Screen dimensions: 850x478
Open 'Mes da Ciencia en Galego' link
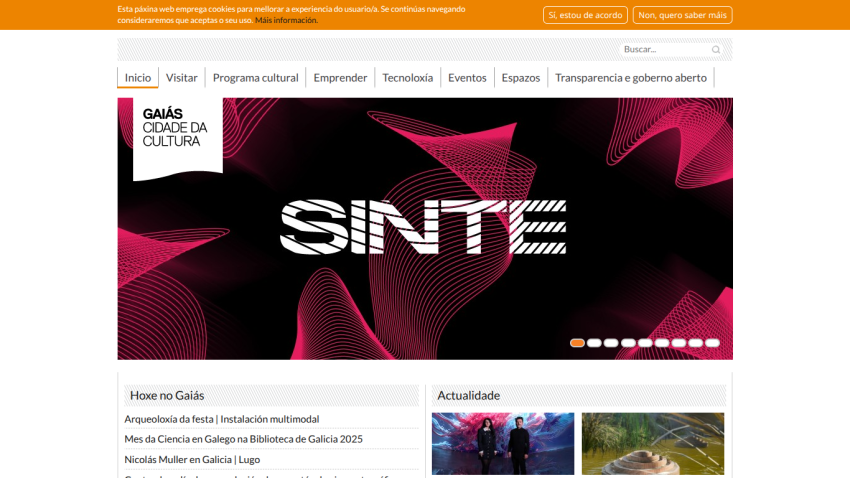[243, 439]
